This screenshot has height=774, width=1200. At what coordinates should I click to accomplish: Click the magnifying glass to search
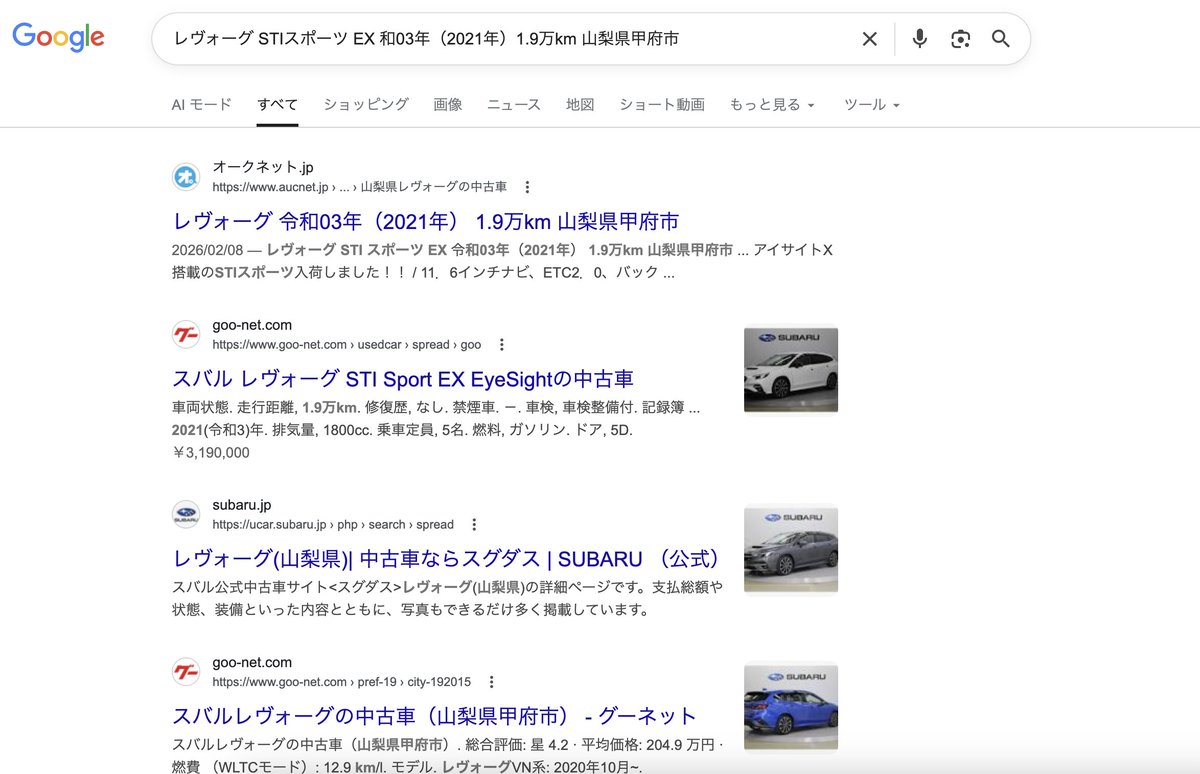click(x=1000, y=39)
